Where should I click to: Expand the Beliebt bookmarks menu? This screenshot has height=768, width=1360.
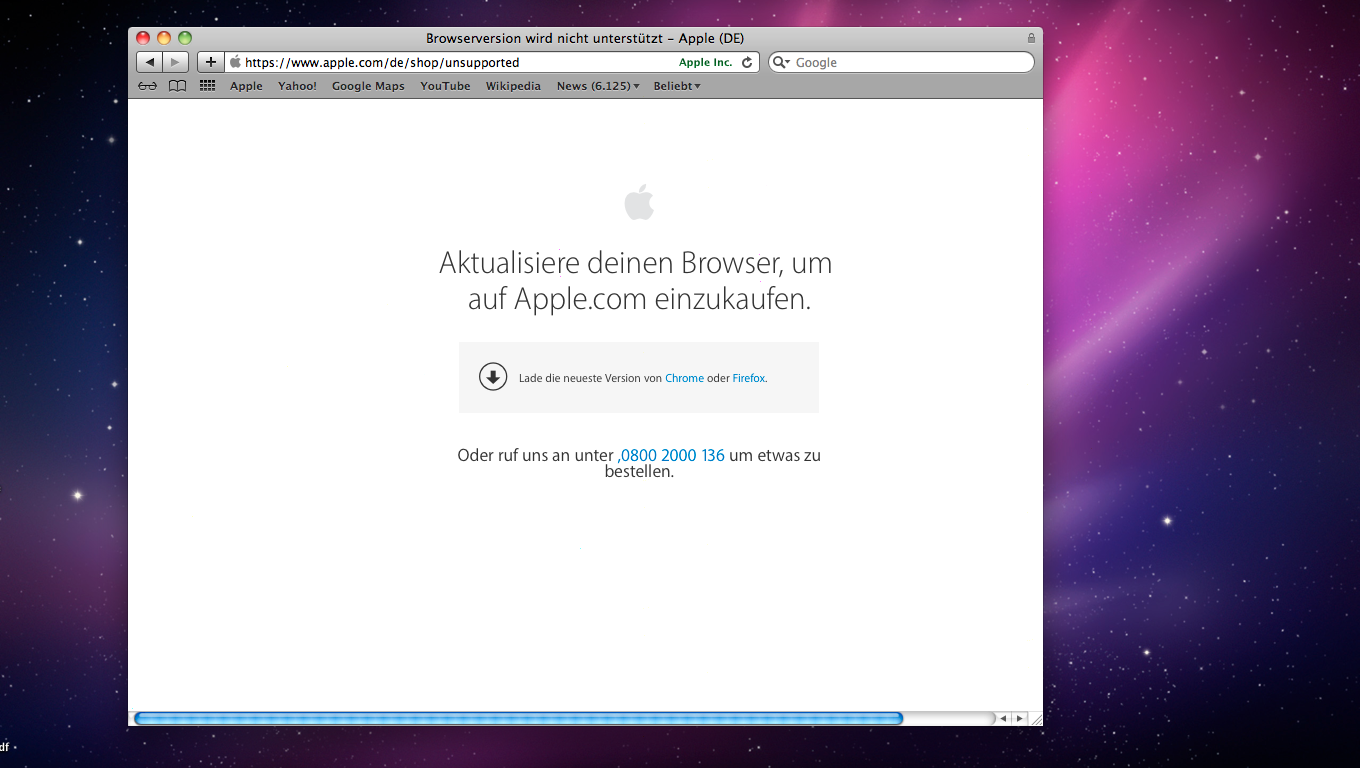(x=677, y=86)
